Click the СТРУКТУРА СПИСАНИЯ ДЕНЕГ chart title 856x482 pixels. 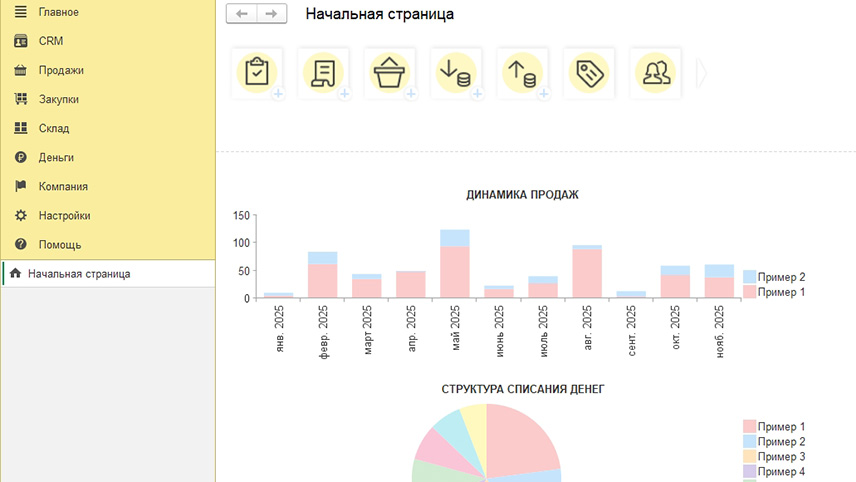(523, 389)
